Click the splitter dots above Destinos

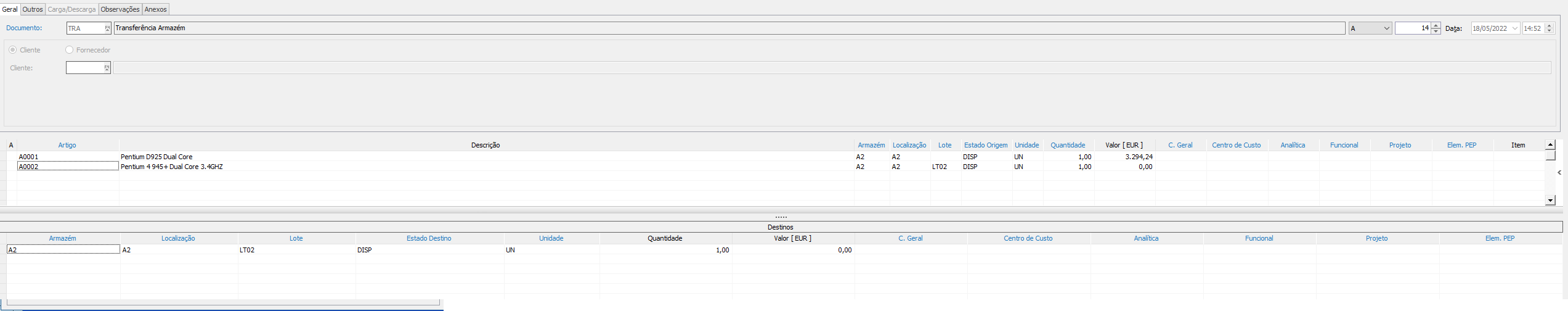(781, 217)
